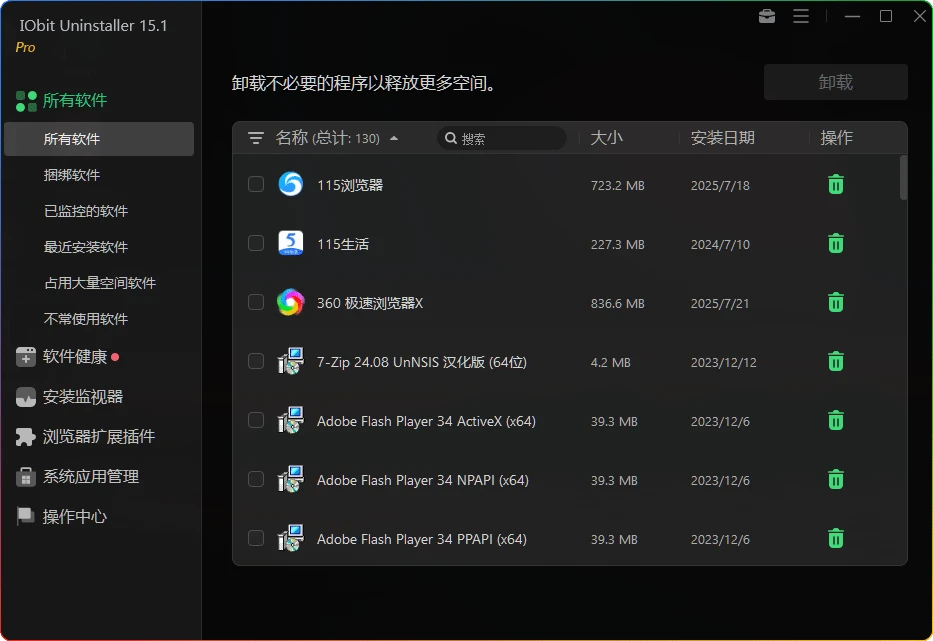Click the vertical scrollbar of software list
The width and height of the screenshot is (933, 641).
[x=904, y=178]
